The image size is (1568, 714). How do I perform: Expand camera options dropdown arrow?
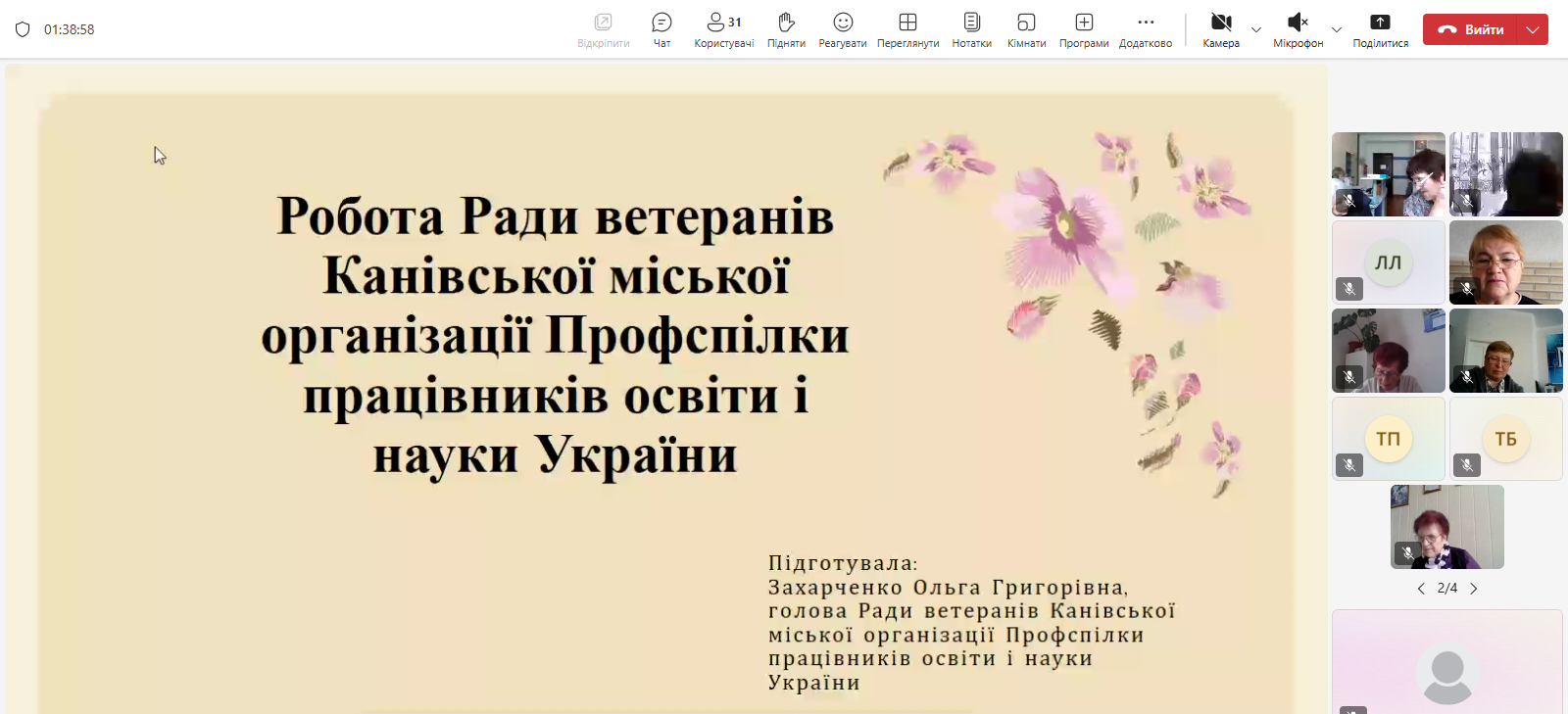point(1256,30)
